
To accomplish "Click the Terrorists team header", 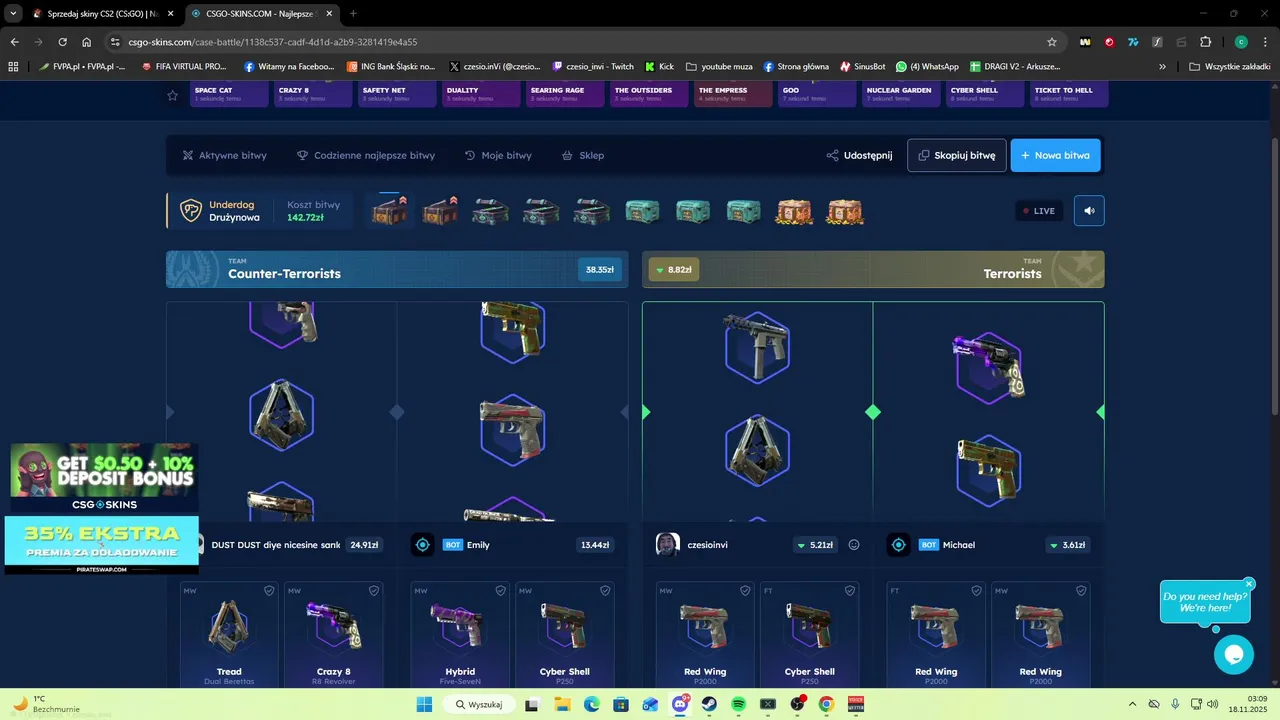I will pyautogui.click(x=873, y=269).
